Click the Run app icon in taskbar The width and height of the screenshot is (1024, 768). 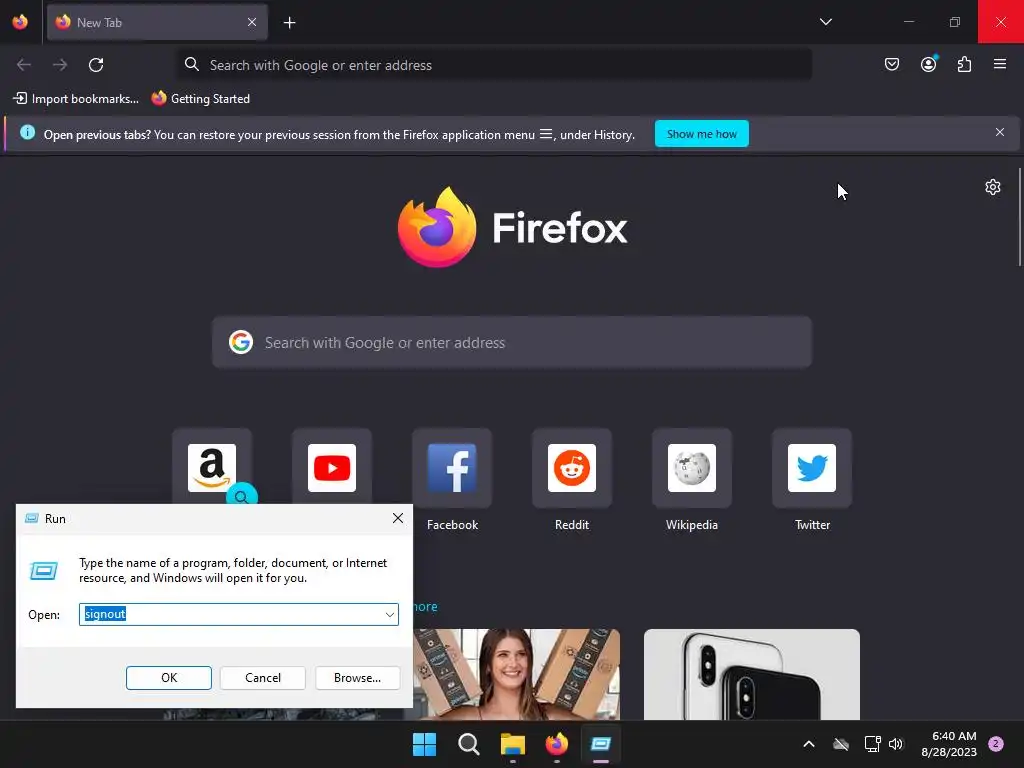(x=600, y=744)
